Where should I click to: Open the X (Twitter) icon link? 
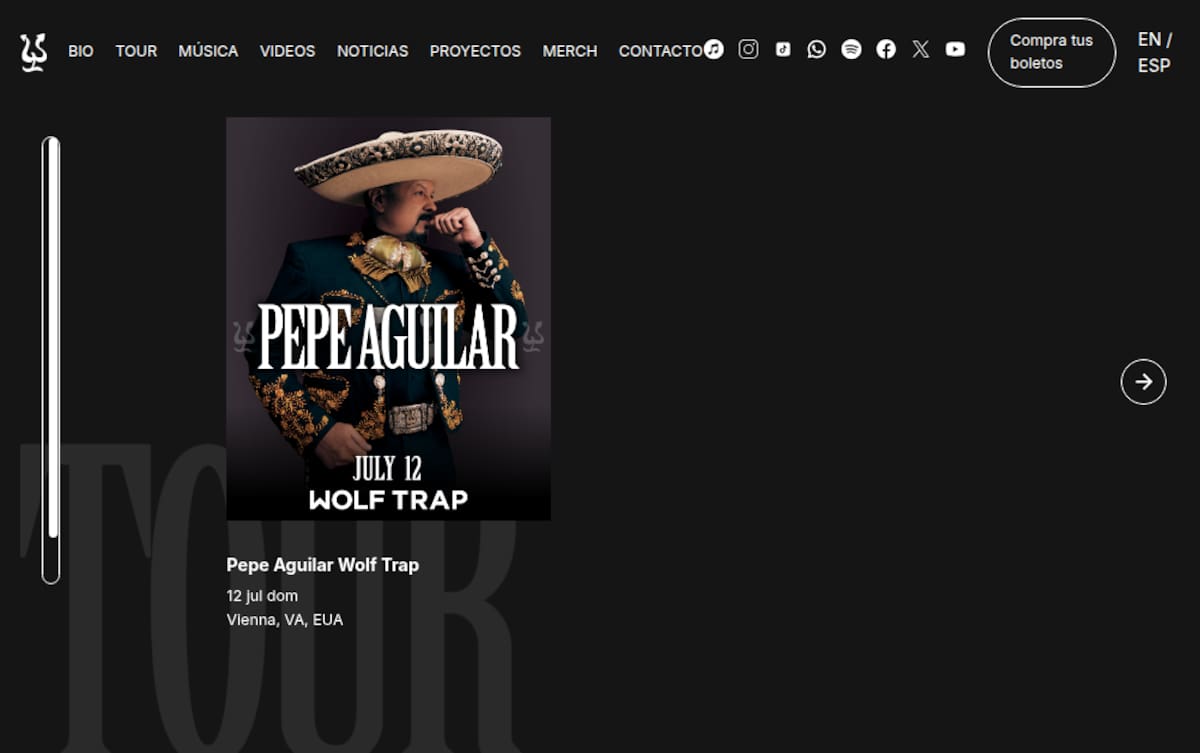921,49
